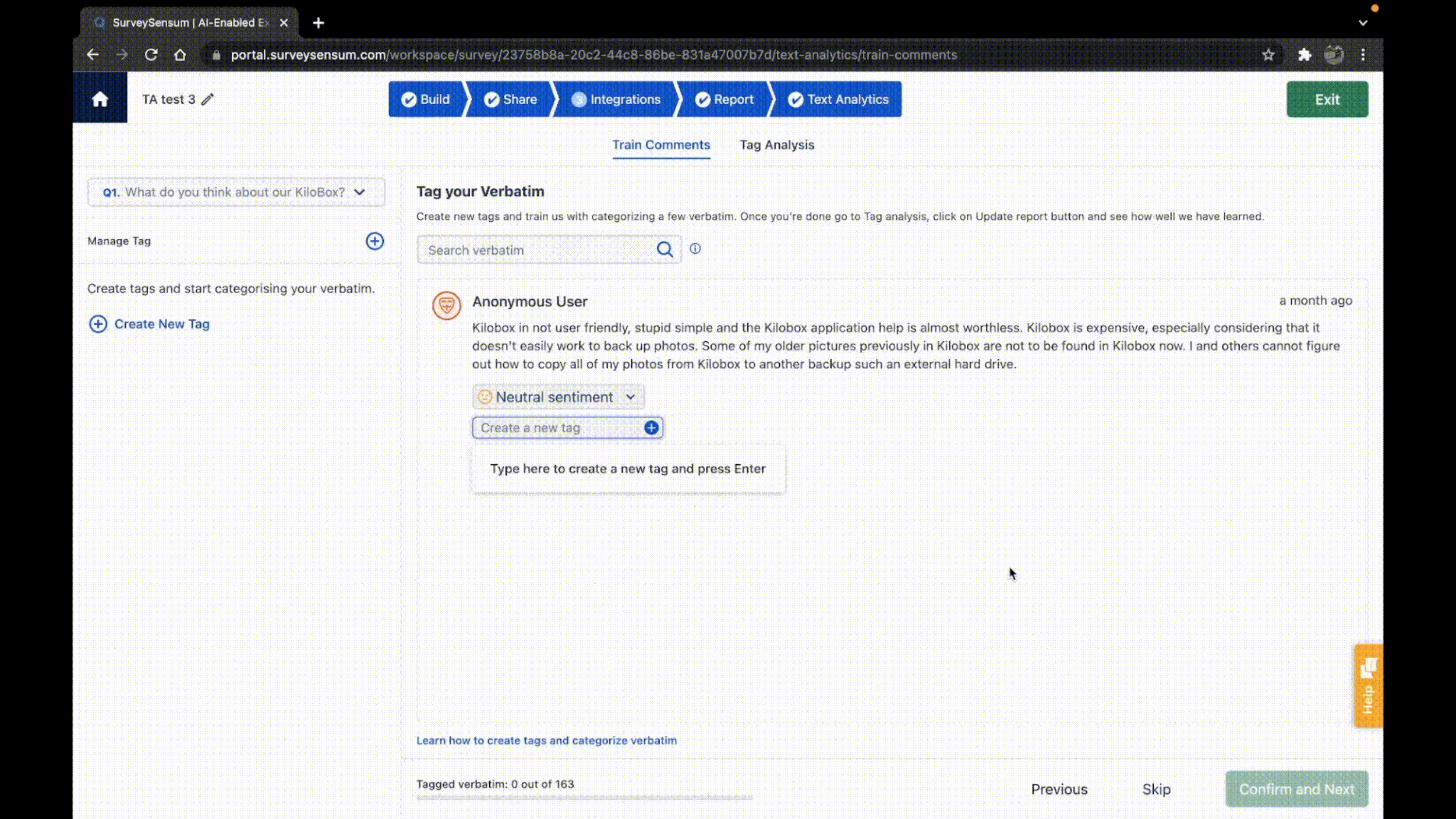The height and width of the screenshot is (819, 1456).
Task: Click the Create New Tag button
Action: (x=149, y=323)
